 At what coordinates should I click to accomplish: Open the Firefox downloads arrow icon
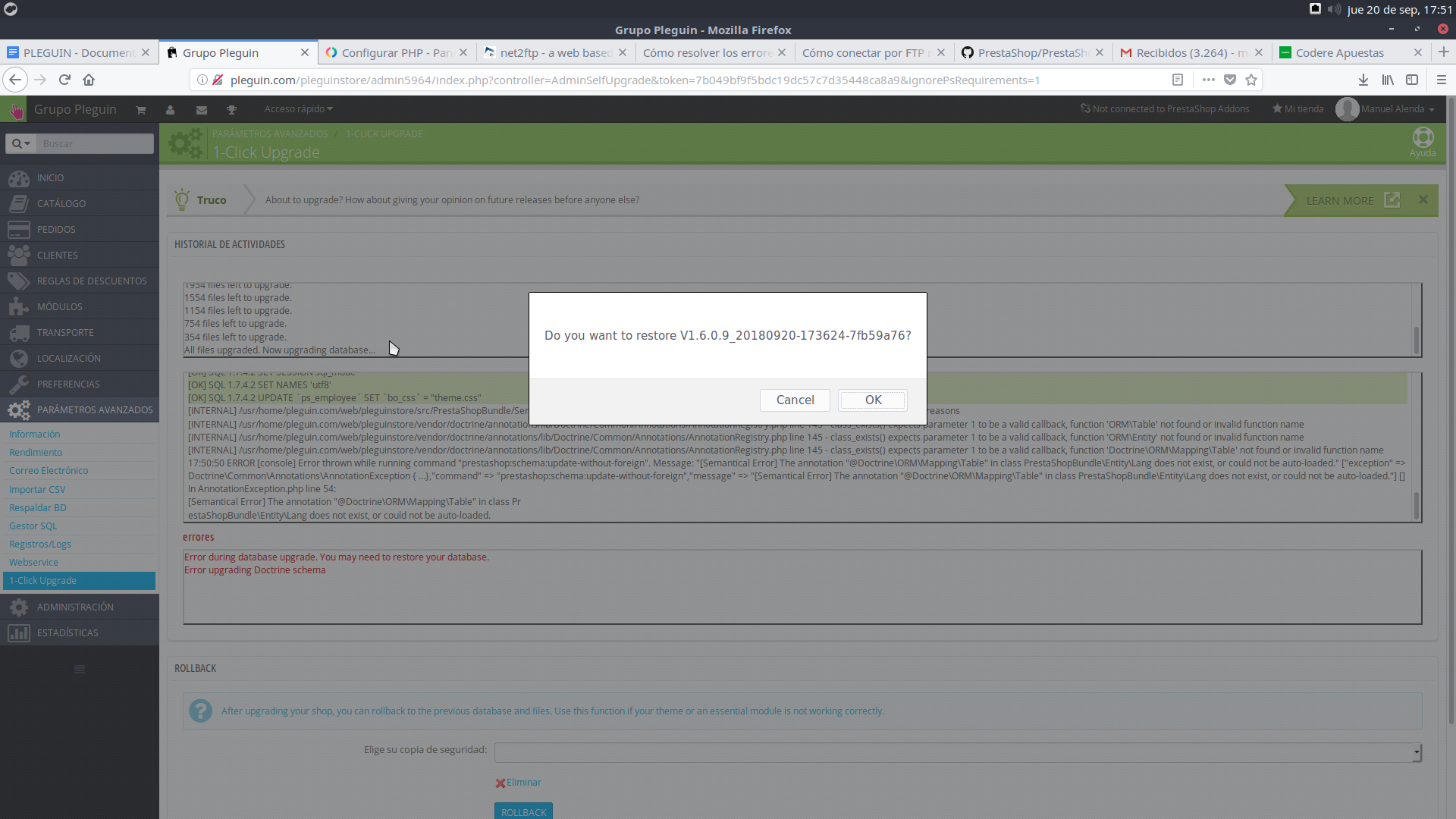click(x=1363, y=80)
